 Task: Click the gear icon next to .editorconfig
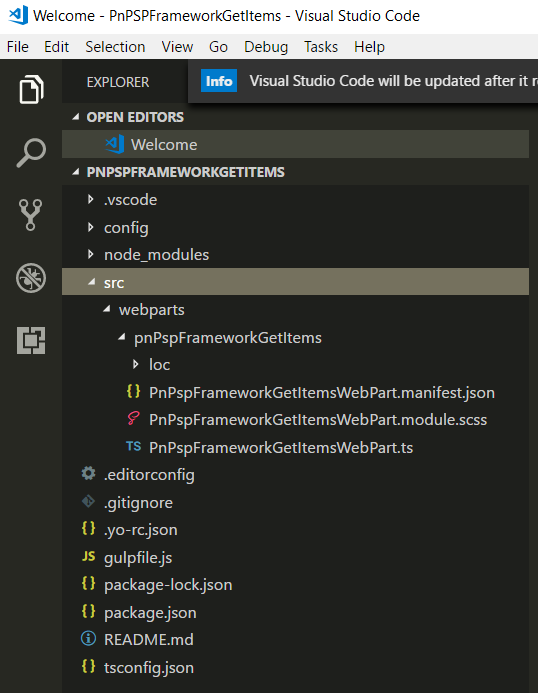88,473
